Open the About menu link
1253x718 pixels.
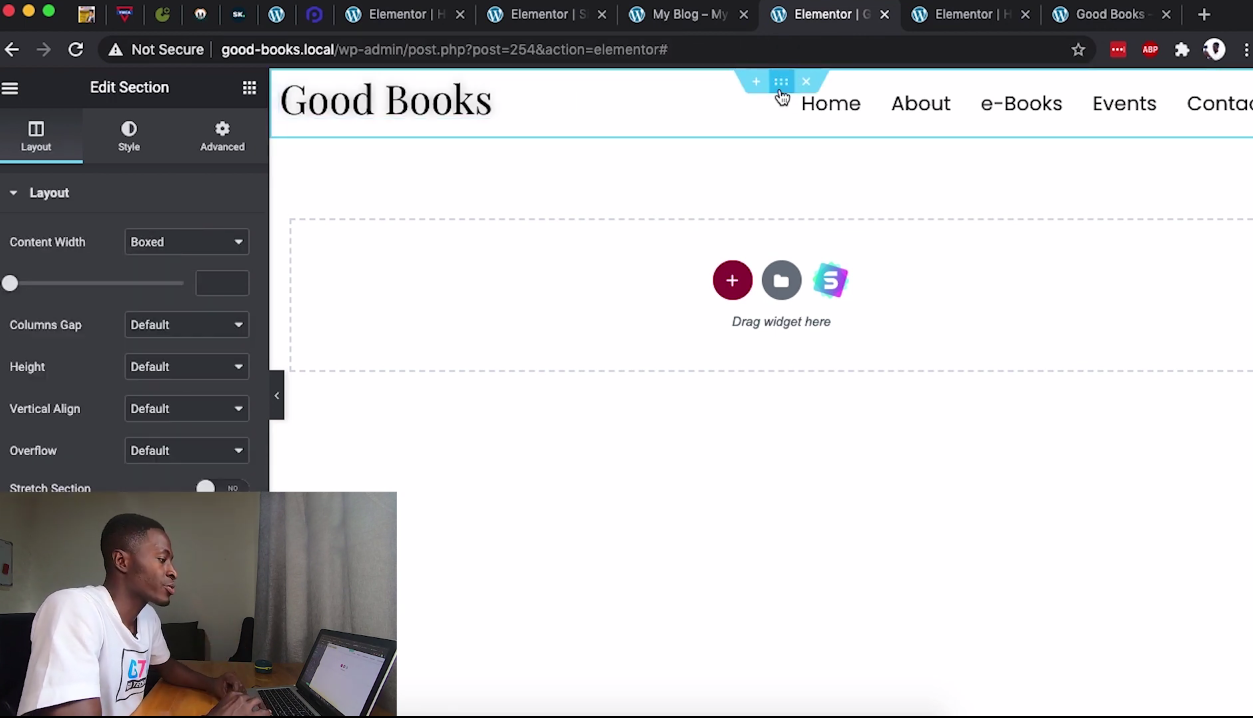click(x=920, y=103)
